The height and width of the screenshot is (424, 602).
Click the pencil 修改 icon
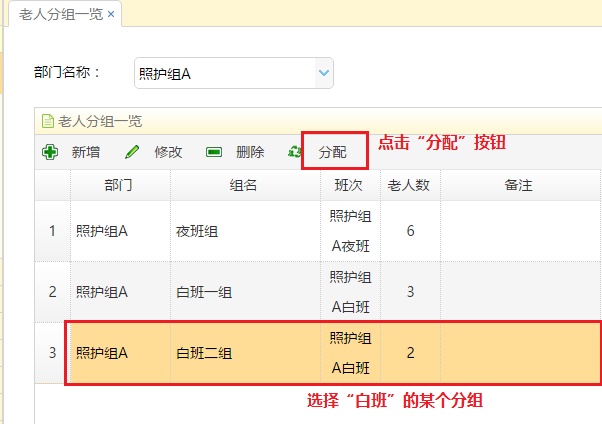132,152
